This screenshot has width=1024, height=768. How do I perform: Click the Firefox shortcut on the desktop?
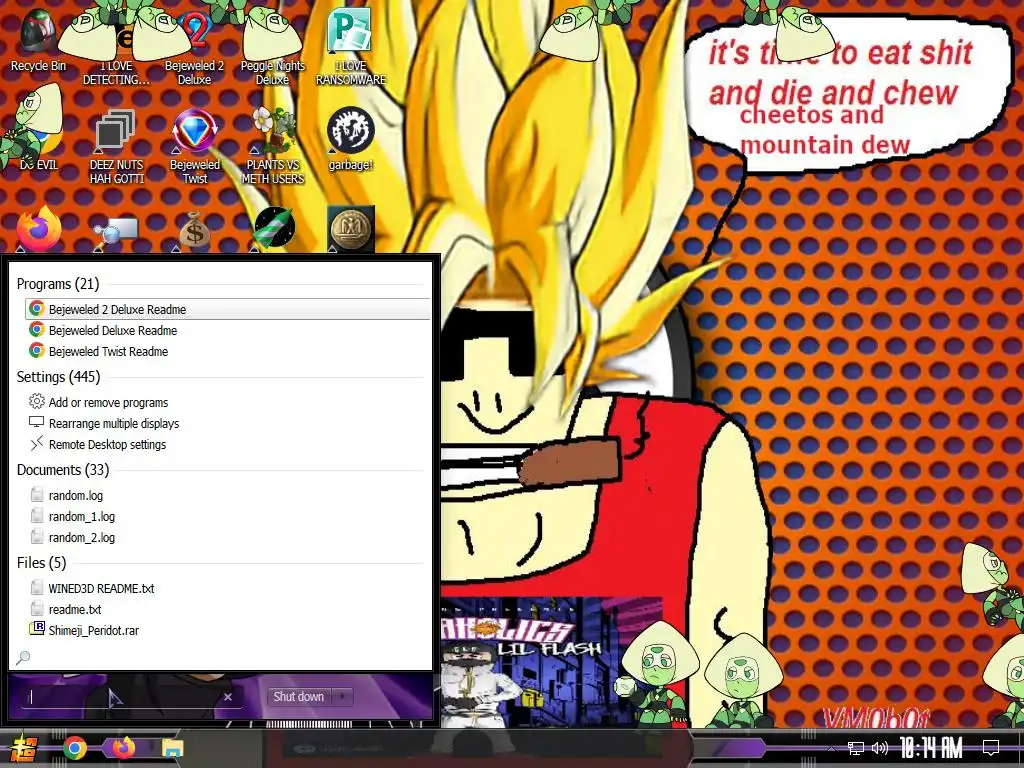[x=39, y=229]
